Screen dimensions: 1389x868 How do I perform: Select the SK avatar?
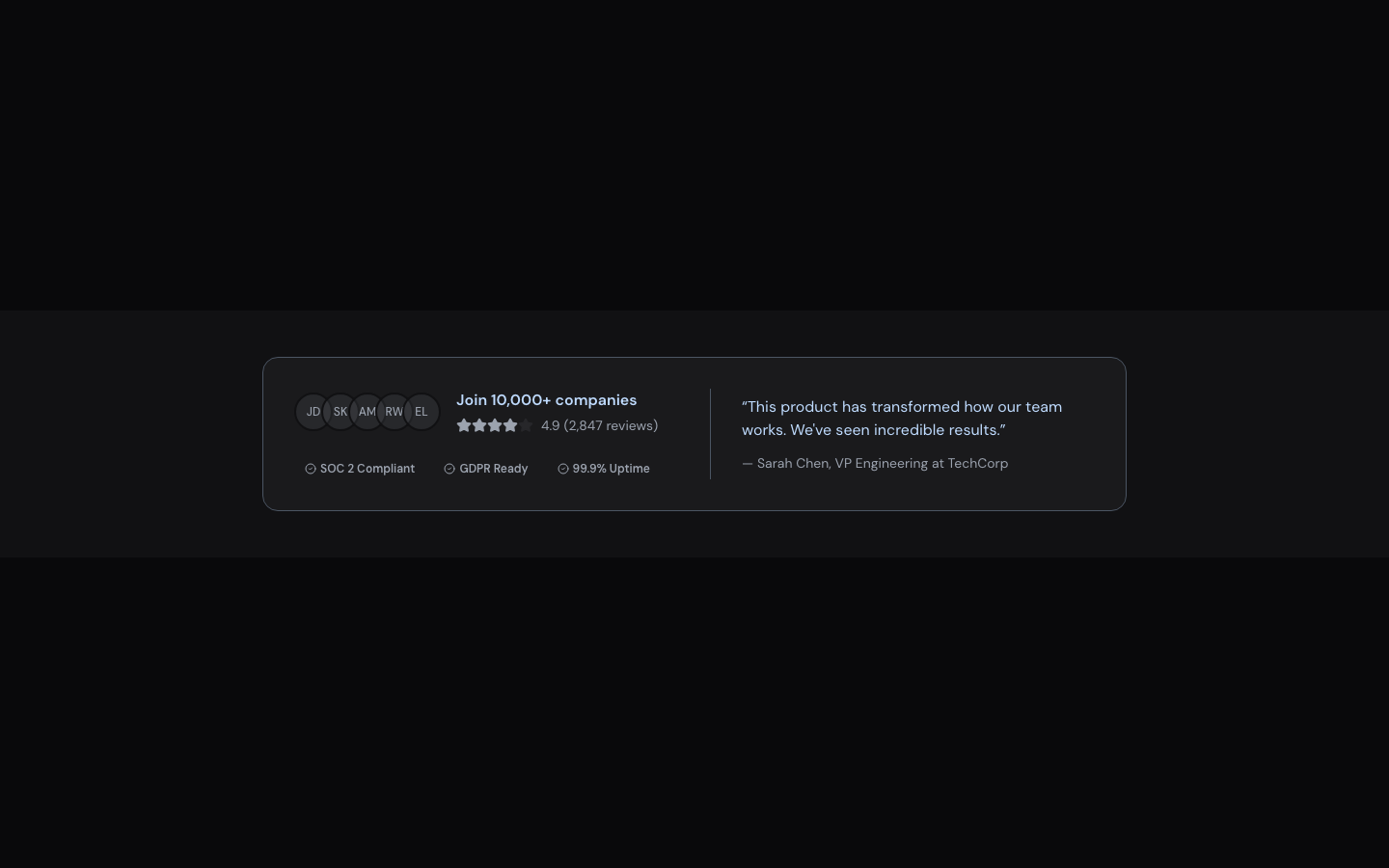click(340, 412)
